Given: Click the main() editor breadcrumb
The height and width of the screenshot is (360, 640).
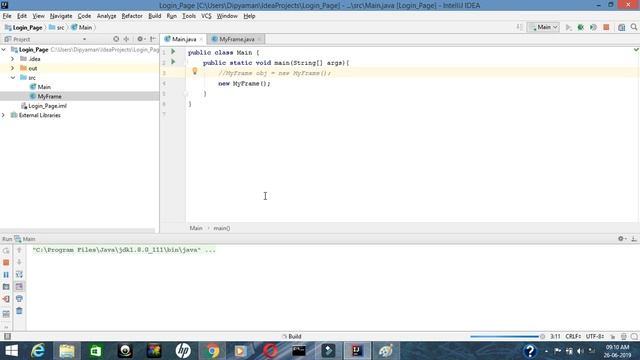Looking at the screenshot, I should [222, 228].
